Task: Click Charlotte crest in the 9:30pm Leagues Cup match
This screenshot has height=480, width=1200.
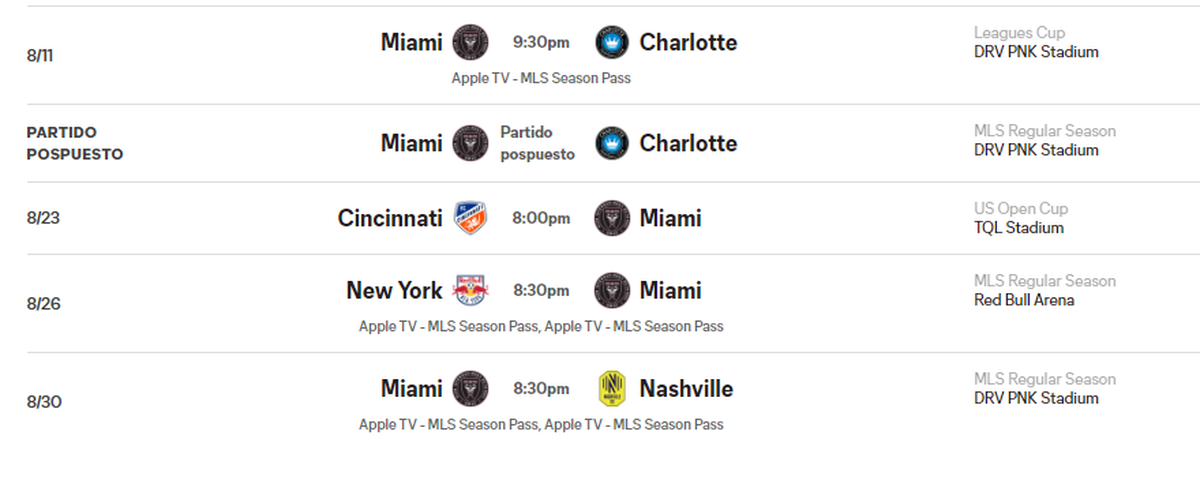Action: click(x=612, y=42)
